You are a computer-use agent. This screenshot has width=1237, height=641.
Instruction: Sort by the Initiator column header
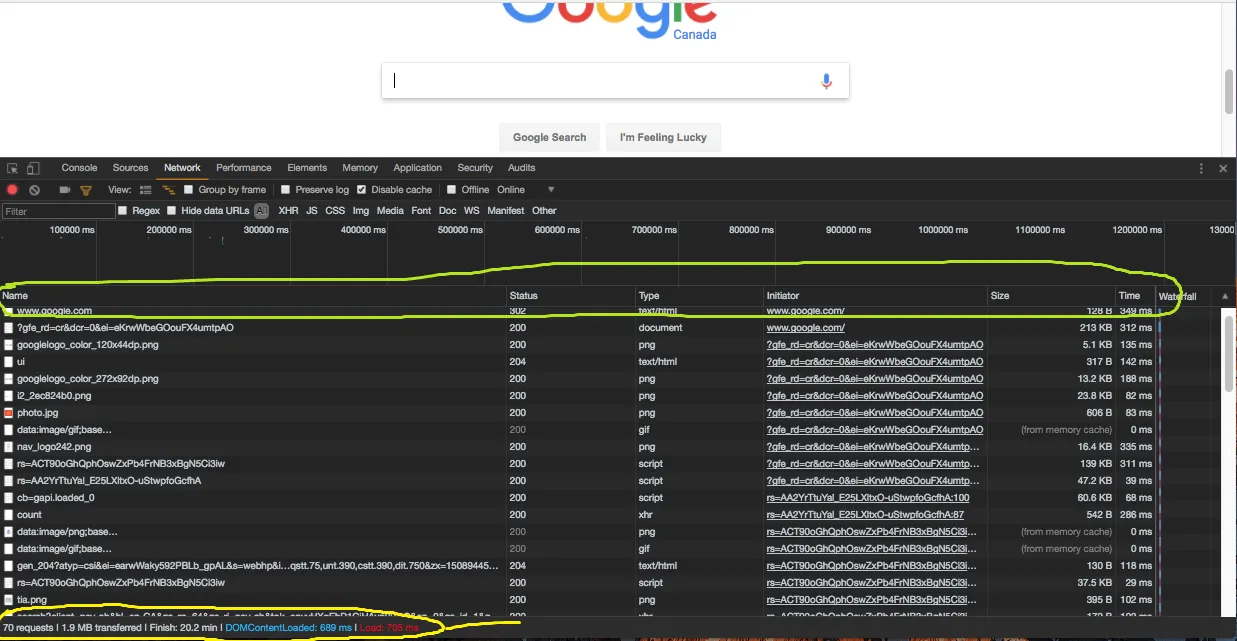875,296
